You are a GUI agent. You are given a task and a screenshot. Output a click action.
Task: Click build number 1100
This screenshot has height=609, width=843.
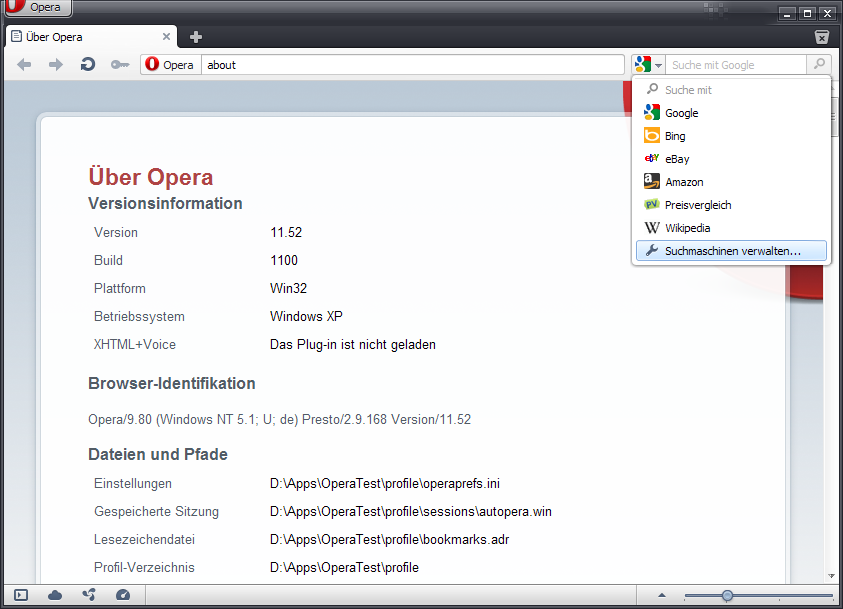pos(284,260)
